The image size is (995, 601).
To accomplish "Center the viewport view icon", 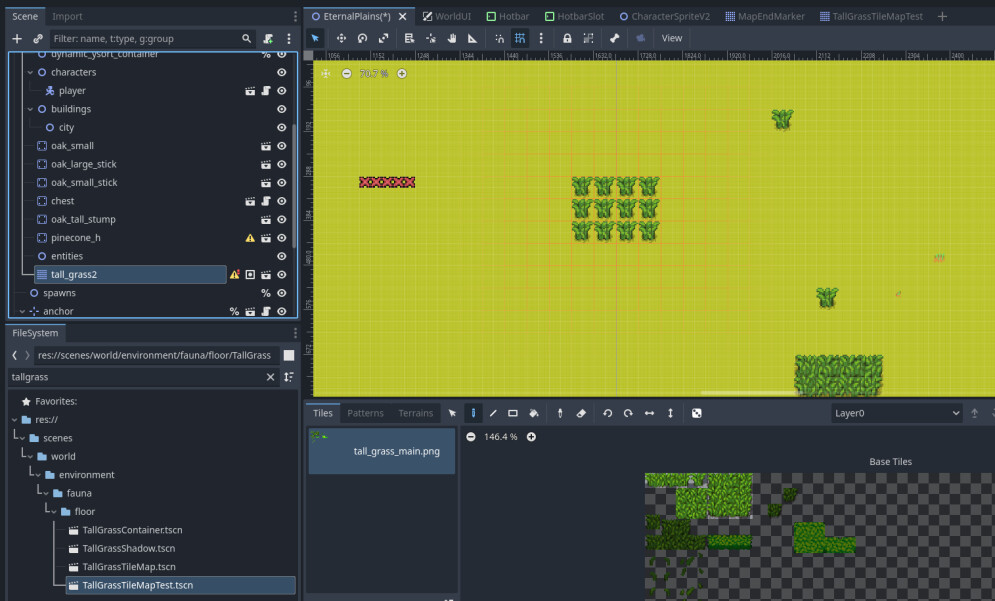I will (326, 74).
